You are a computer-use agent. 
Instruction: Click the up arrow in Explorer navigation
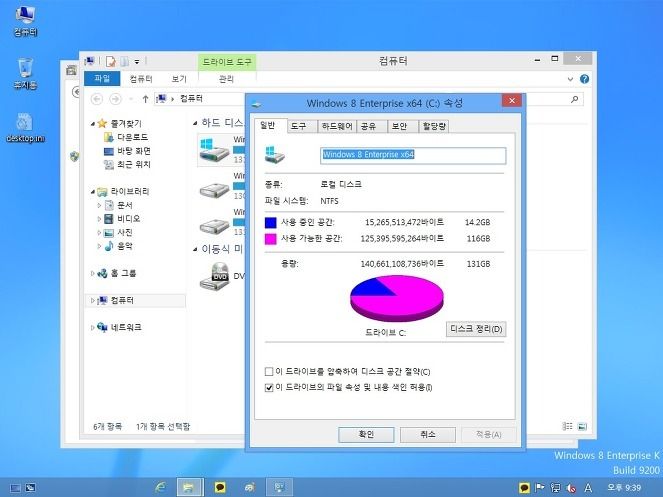click(x=145, y=99)
